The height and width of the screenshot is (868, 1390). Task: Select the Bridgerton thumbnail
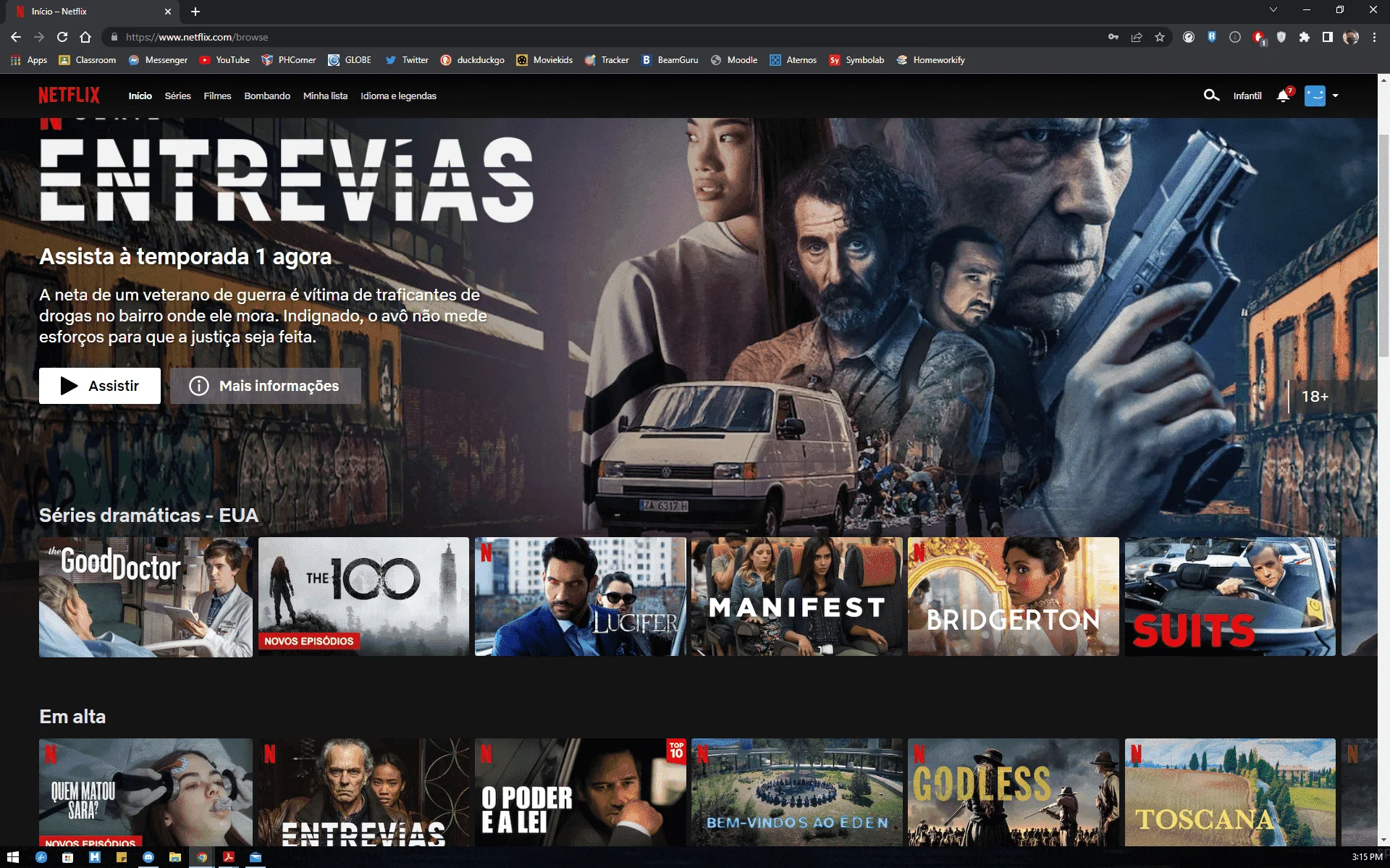point(1014,597)
